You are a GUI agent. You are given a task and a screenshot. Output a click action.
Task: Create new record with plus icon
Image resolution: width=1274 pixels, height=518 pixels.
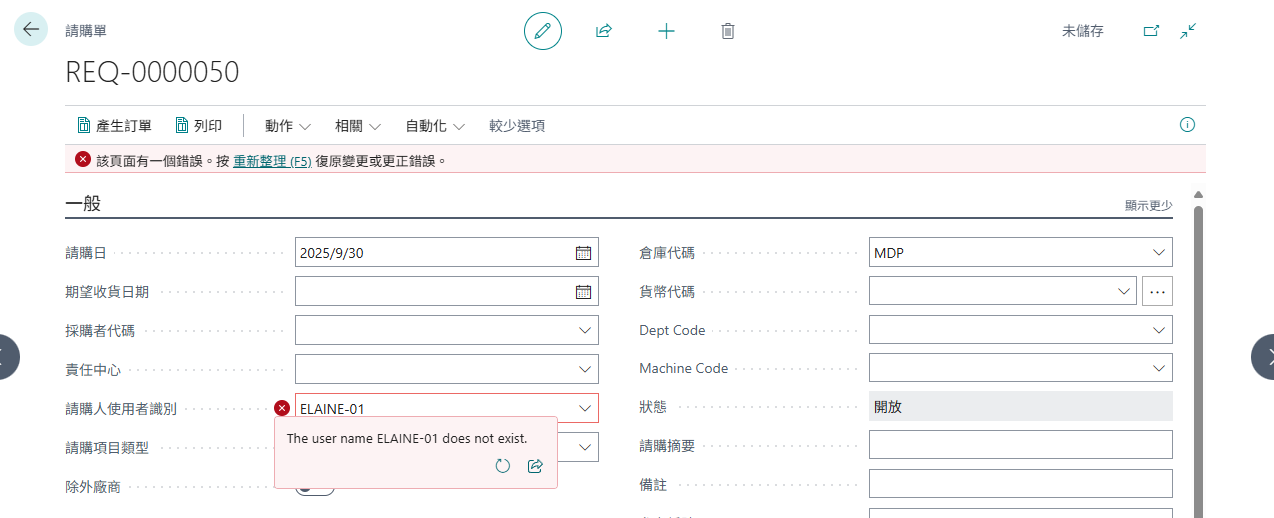[x=666, y=31]
